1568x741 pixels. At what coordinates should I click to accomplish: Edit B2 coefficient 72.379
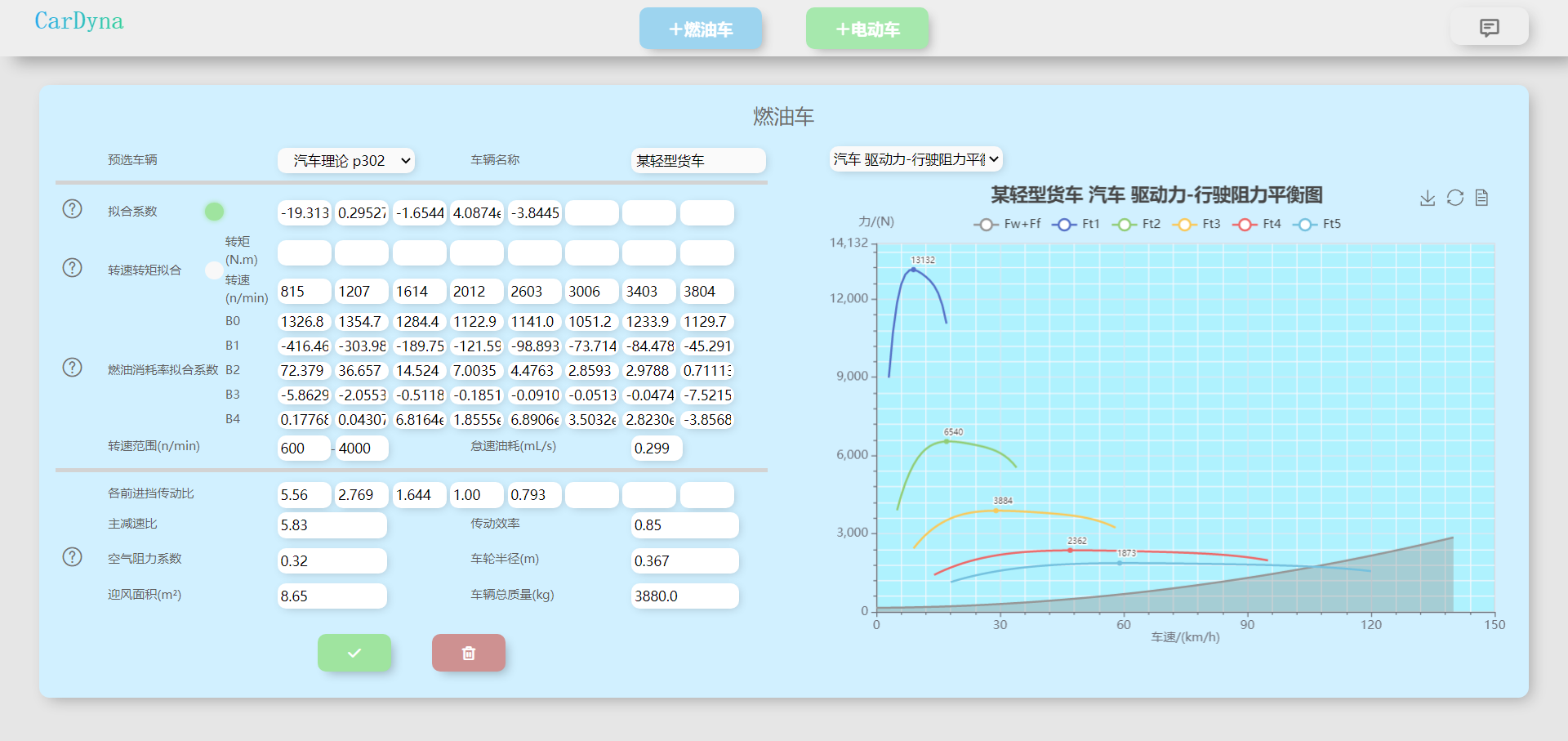coord(305,371)
